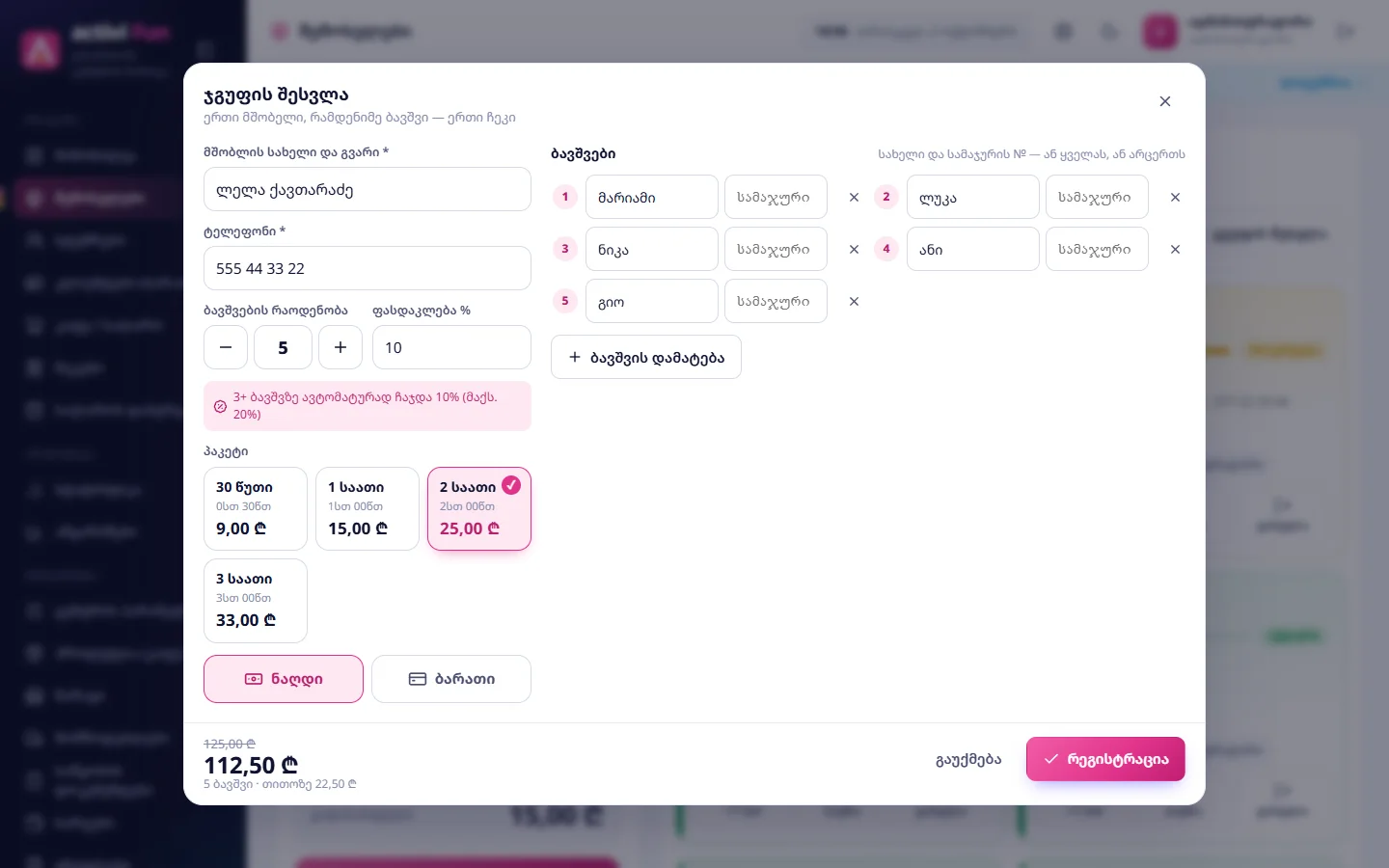Select the 1 საათი package
The image size is (1389, 868).
(x=368, y=509)
